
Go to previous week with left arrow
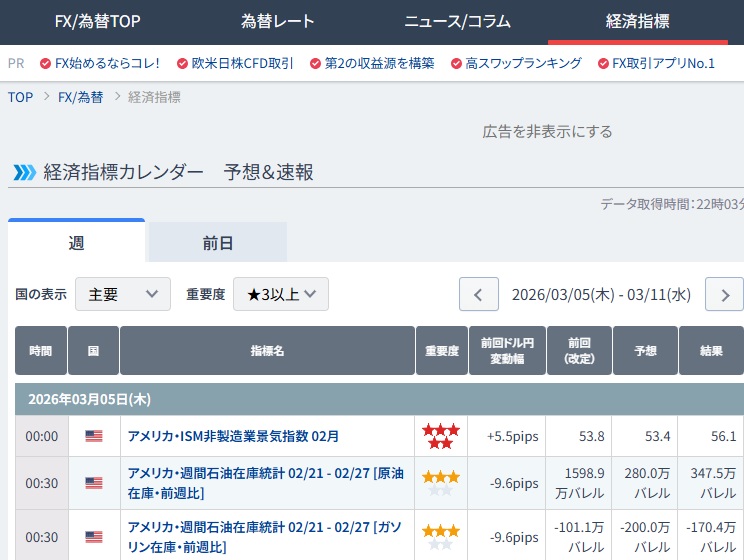coord(478,295)
